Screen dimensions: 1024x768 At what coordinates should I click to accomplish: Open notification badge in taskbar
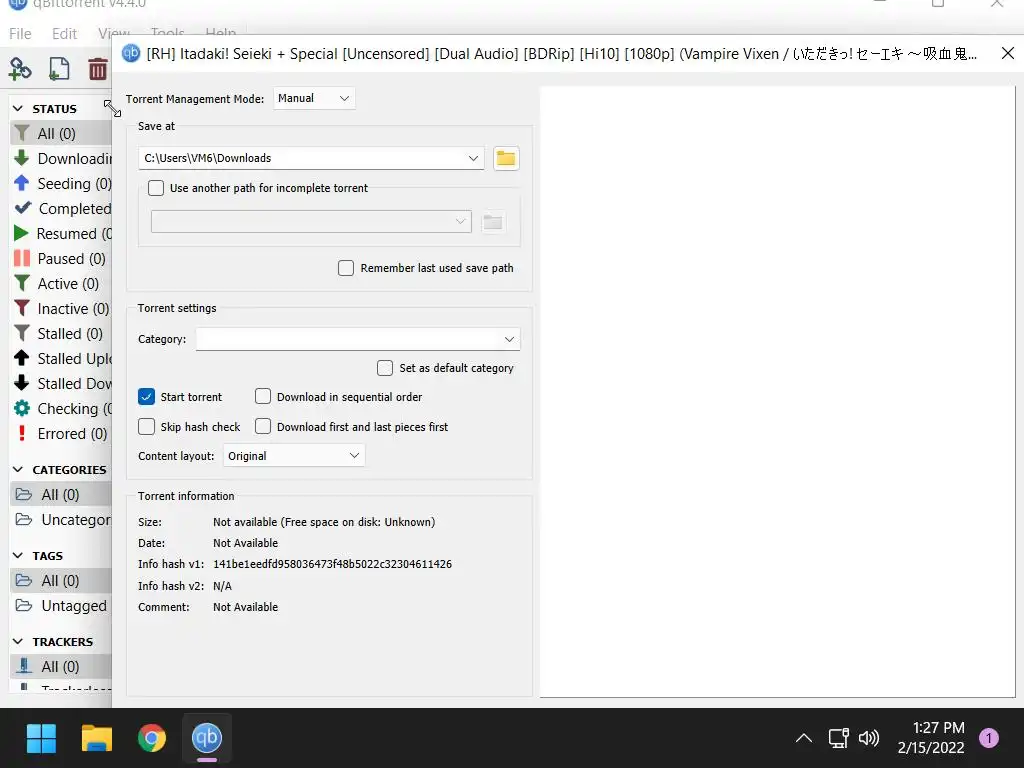tap(989, 739)
